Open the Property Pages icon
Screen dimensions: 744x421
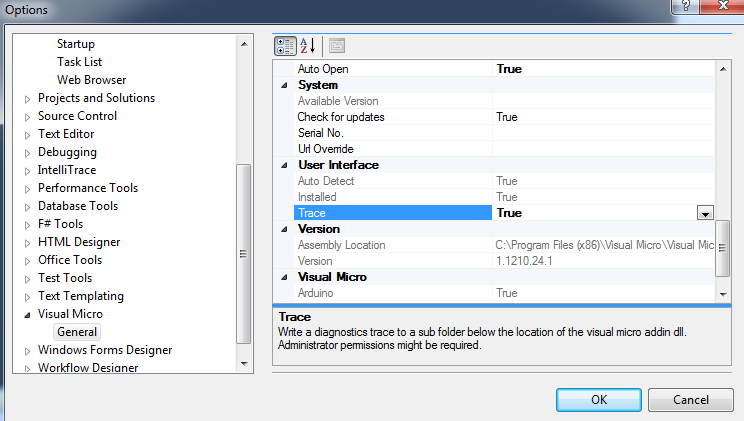pos(337,46)
